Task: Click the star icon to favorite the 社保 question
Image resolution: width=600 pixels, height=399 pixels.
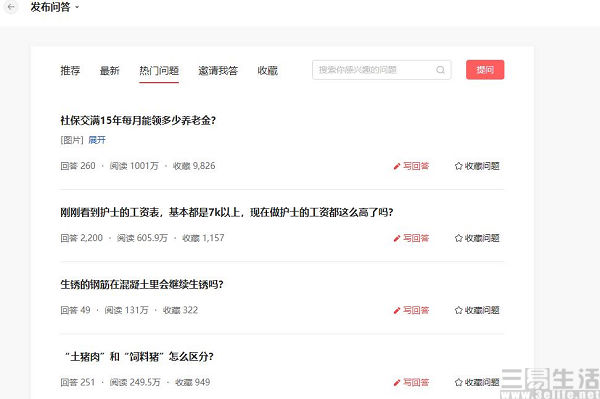Action: point(458,166)
